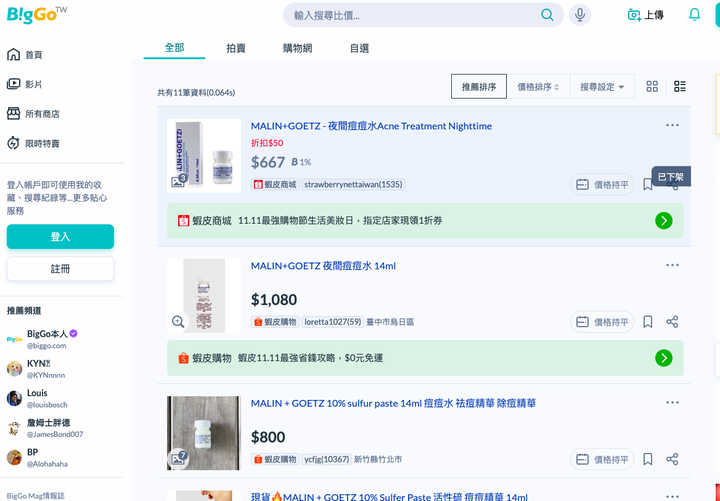Click seller strawberrynettaiwan(1535)
The width and height of the screenshot is (720, 501).
[x=353, y=185]
